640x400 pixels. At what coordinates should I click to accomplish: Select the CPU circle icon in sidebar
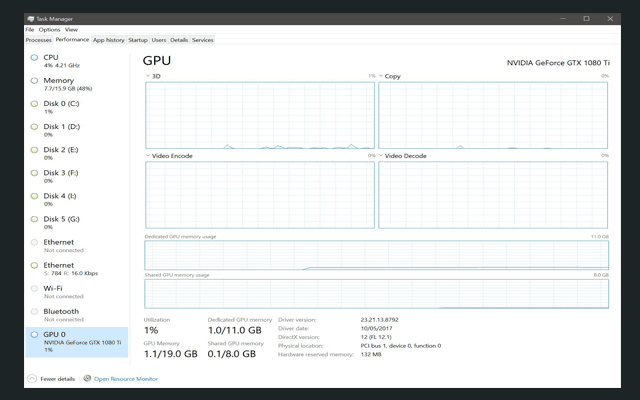click(34, 58)
